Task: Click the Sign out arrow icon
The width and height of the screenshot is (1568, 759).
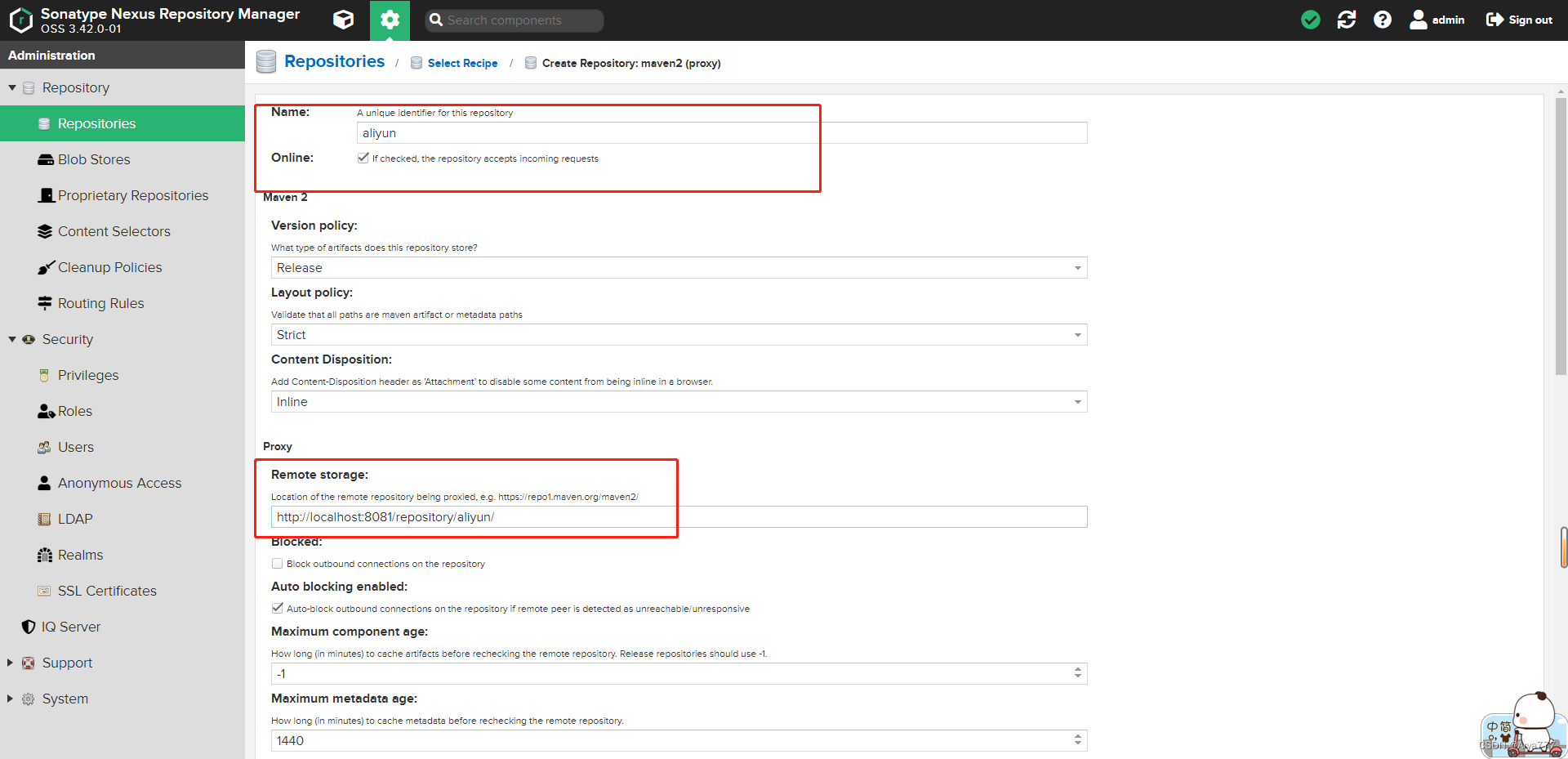Action: click(1494, 20)
